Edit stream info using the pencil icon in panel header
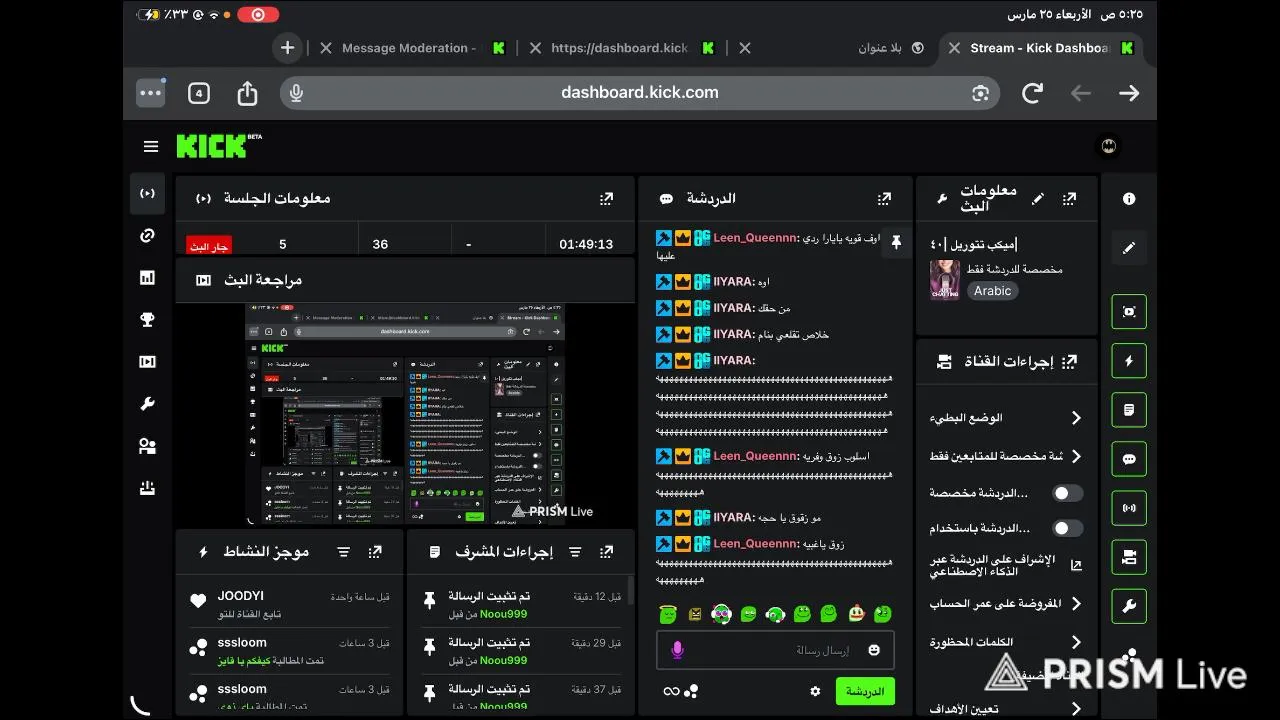 point(1038,198)
